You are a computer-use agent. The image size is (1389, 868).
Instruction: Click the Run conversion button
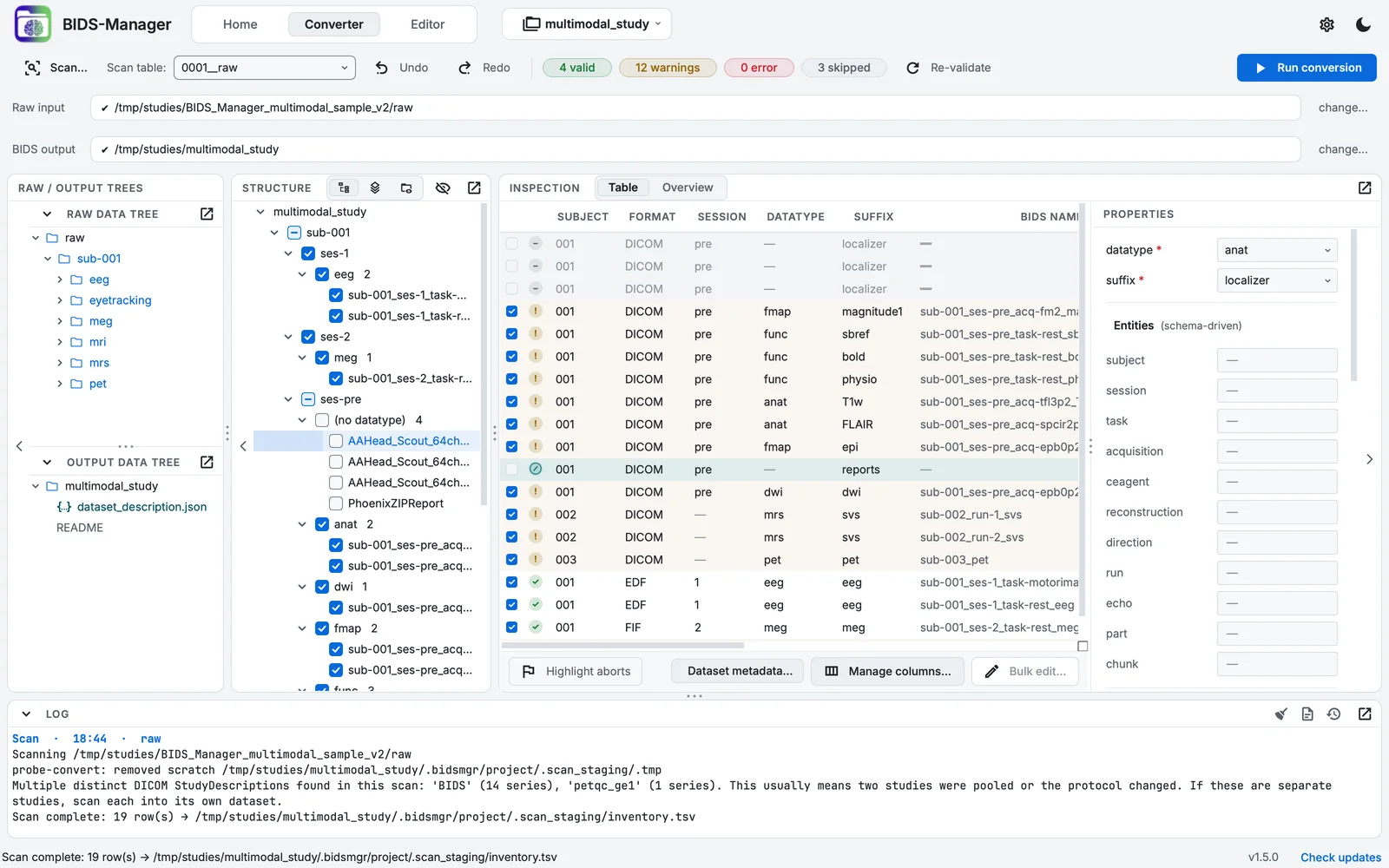(x=1307, y=68)
